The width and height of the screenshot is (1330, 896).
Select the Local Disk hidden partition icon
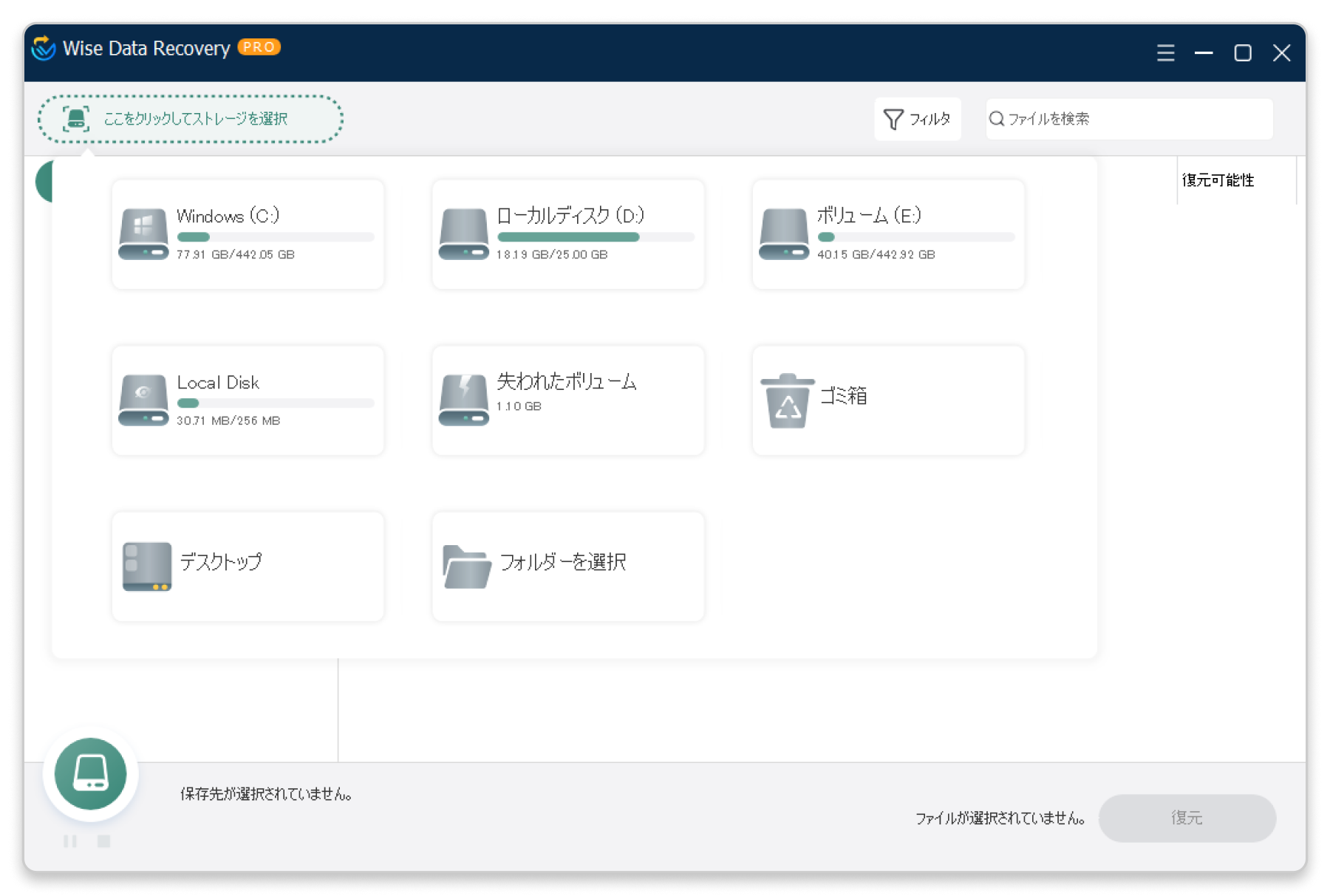143,400
